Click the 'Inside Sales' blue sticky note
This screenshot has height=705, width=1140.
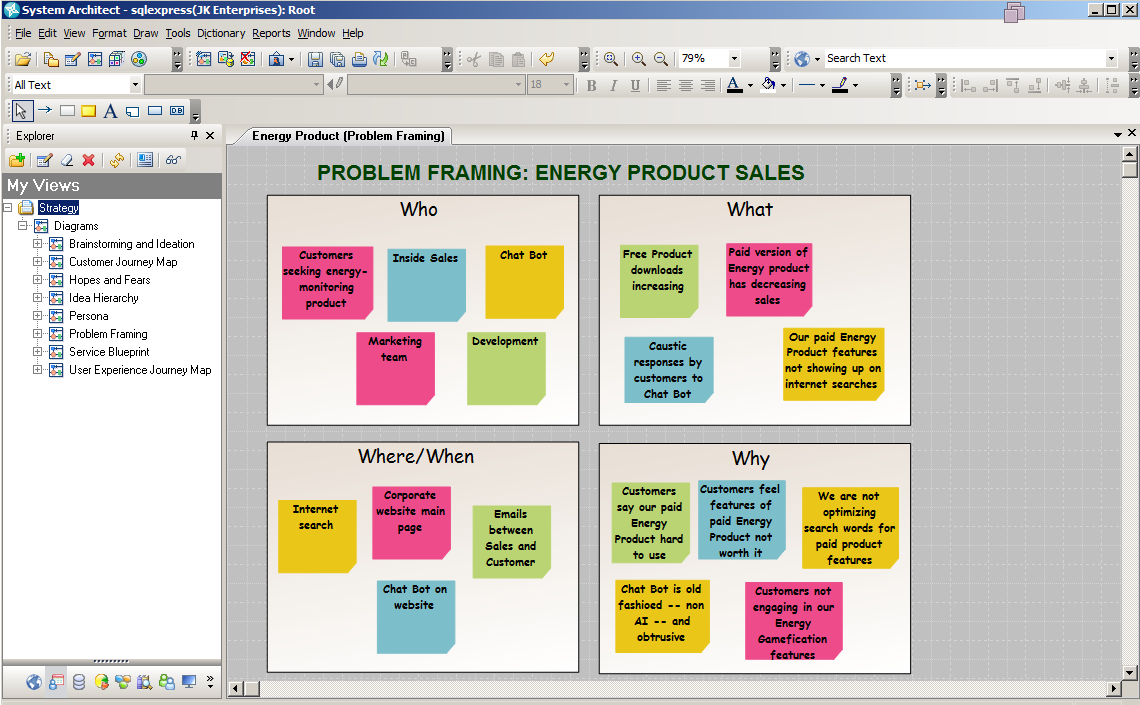click(x=426, y=284)
